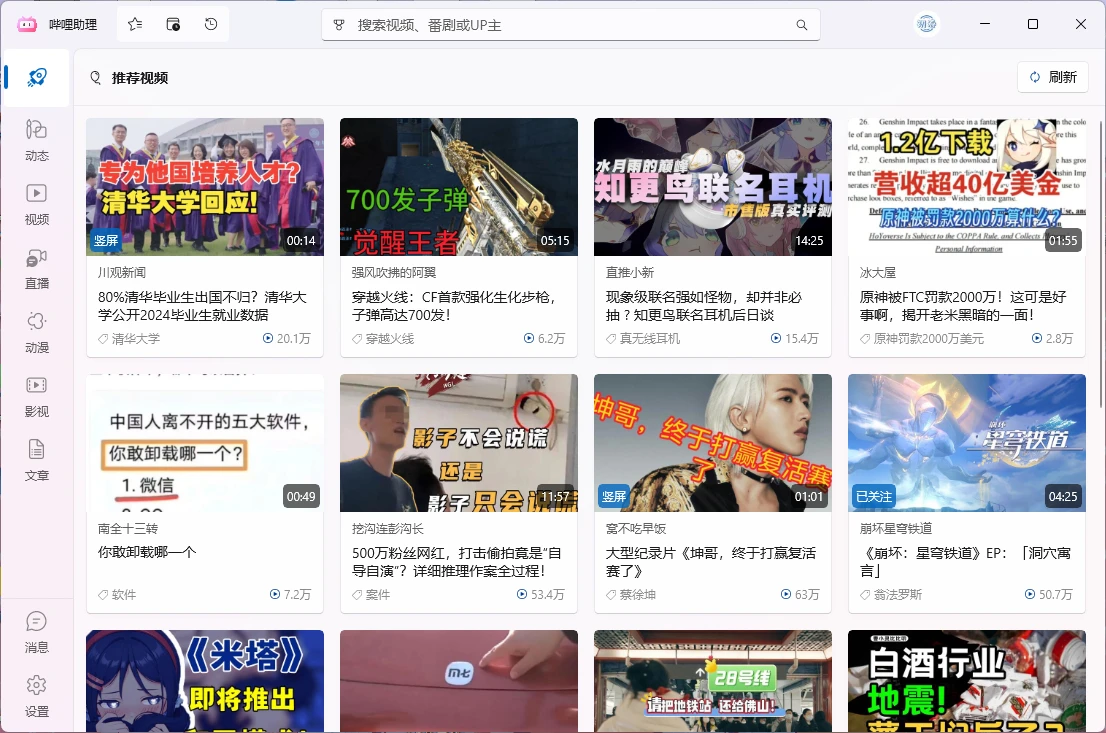Open uploader 强风吹拂的阿翼
Screen dimensions: 1106x733
point(394,272)
